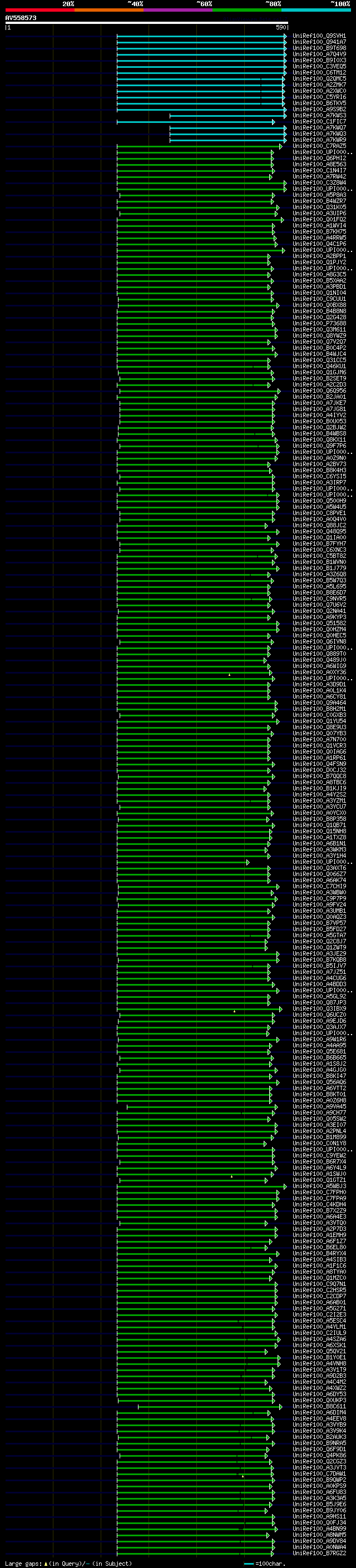Select label UniRef100_Q8KX11

[x=319, y=439]
